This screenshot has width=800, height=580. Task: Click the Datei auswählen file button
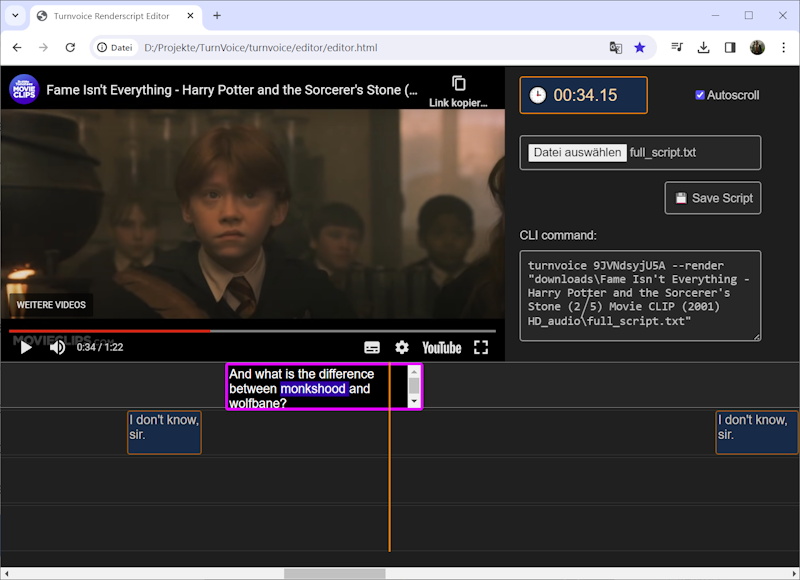[577, 153]
